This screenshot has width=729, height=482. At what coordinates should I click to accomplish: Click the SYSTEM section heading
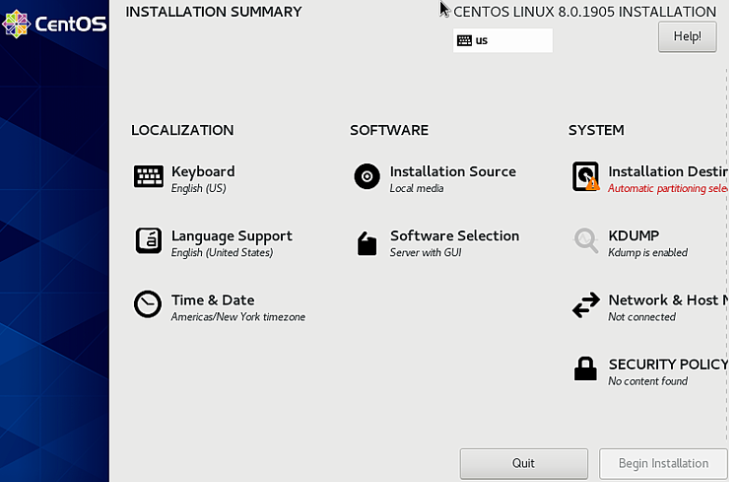pos(596,130)
